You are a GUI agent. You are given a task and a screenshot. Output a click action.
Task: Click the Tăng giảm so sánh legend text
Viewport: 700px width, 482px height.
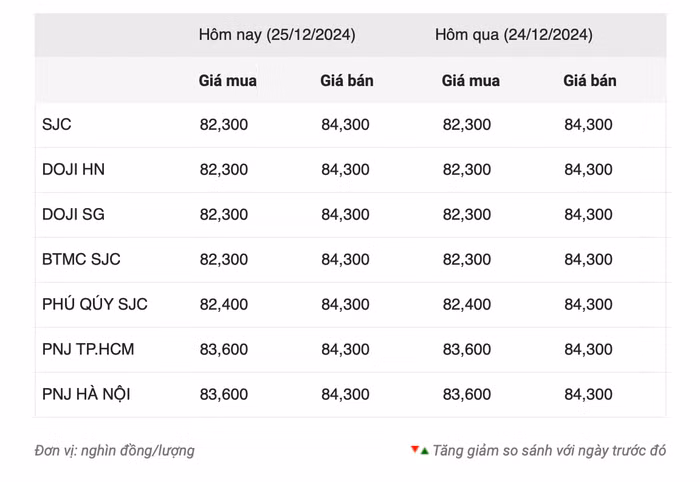(x=549, y=450)
